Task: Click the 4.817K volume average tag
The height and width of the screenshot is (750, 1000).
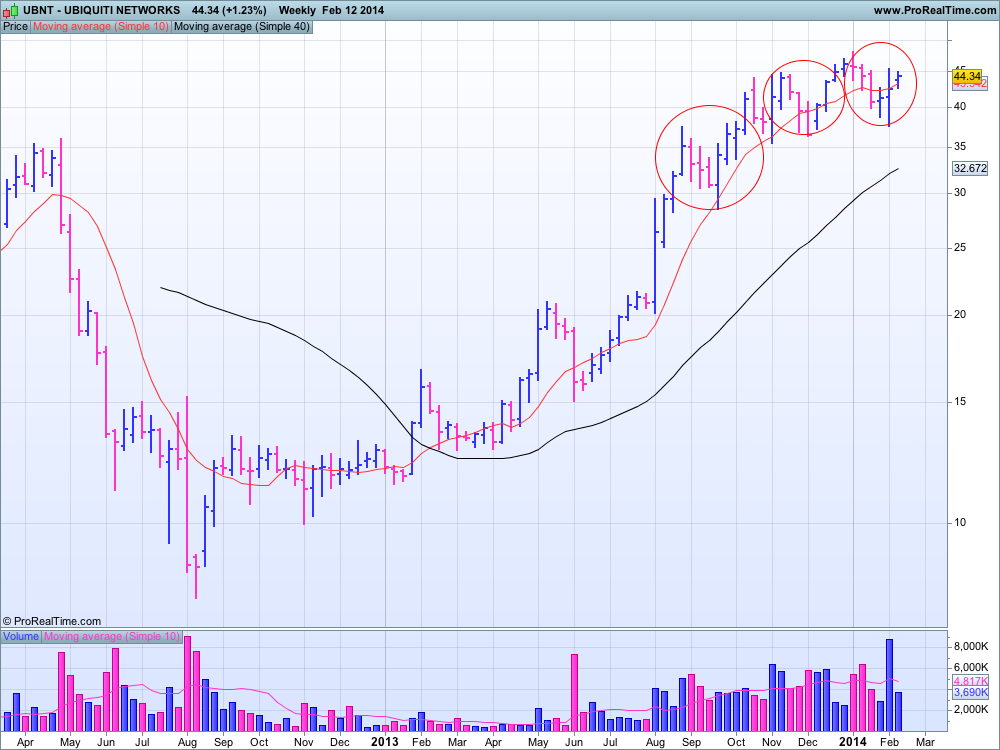Action: tap(971, 681)
